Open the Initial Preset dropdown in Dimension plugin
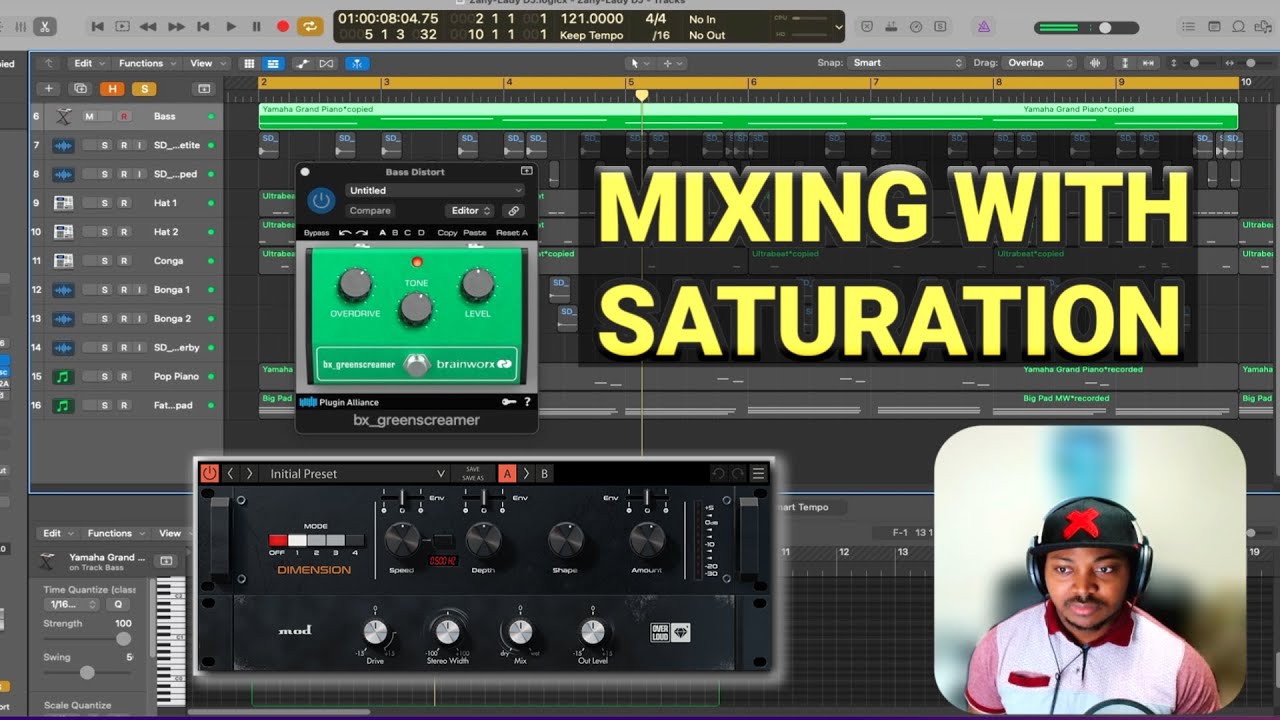 (x=355, y=474)
